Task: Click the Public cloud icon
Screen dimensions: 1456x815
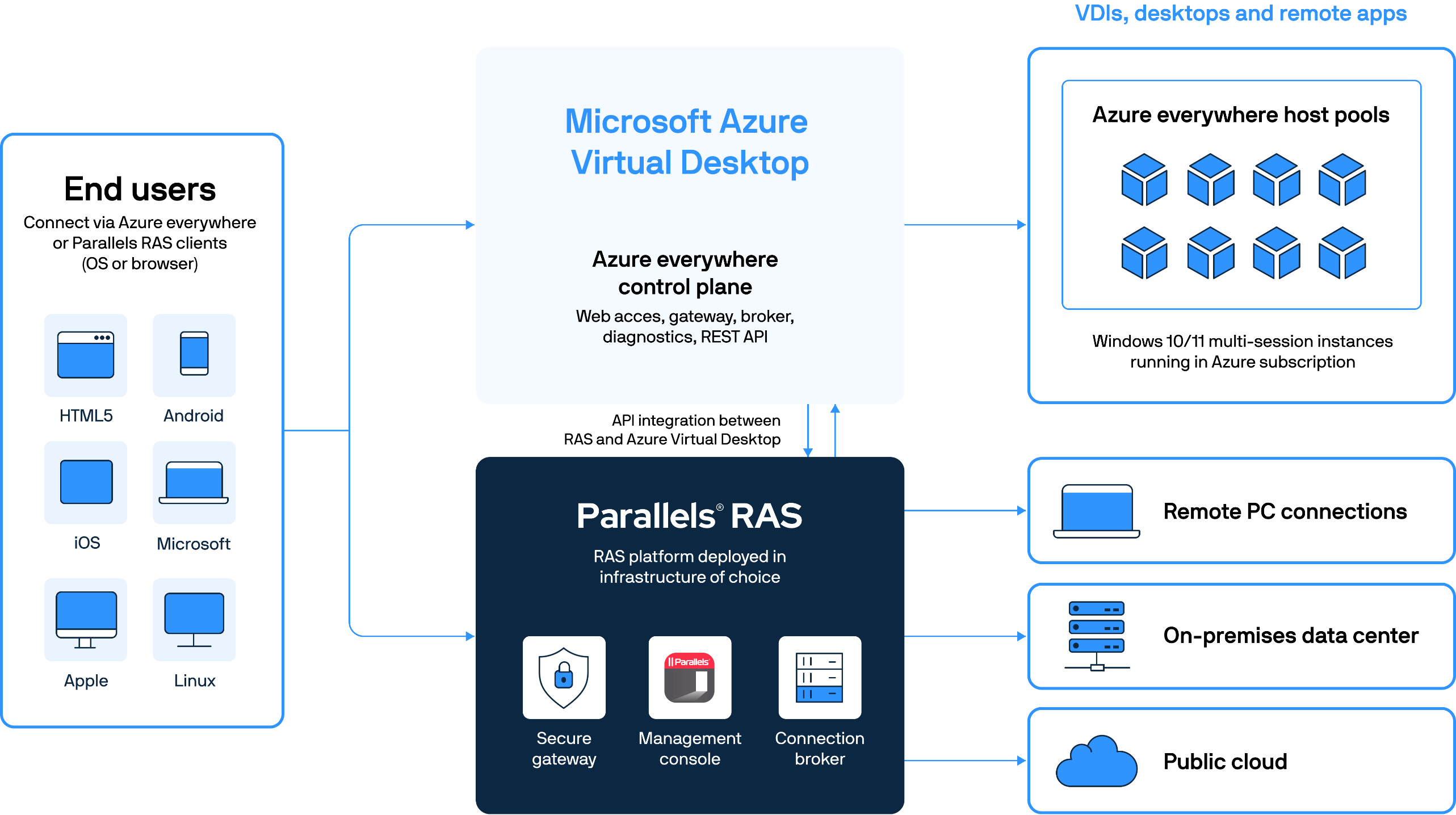Action: coord(1096,762)
